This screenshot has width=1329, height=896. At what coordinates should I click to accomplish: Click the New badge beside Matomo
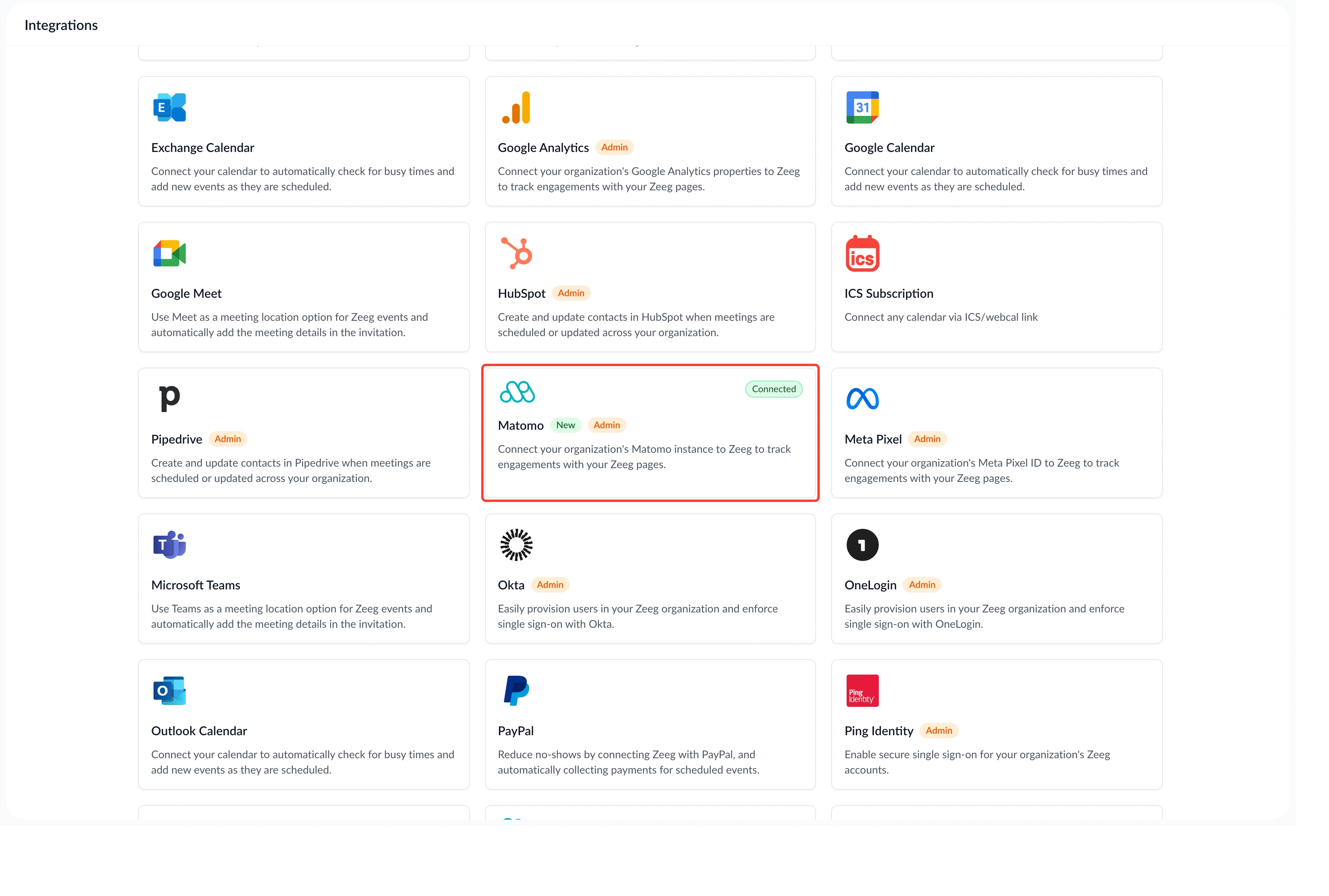[566, 425]
